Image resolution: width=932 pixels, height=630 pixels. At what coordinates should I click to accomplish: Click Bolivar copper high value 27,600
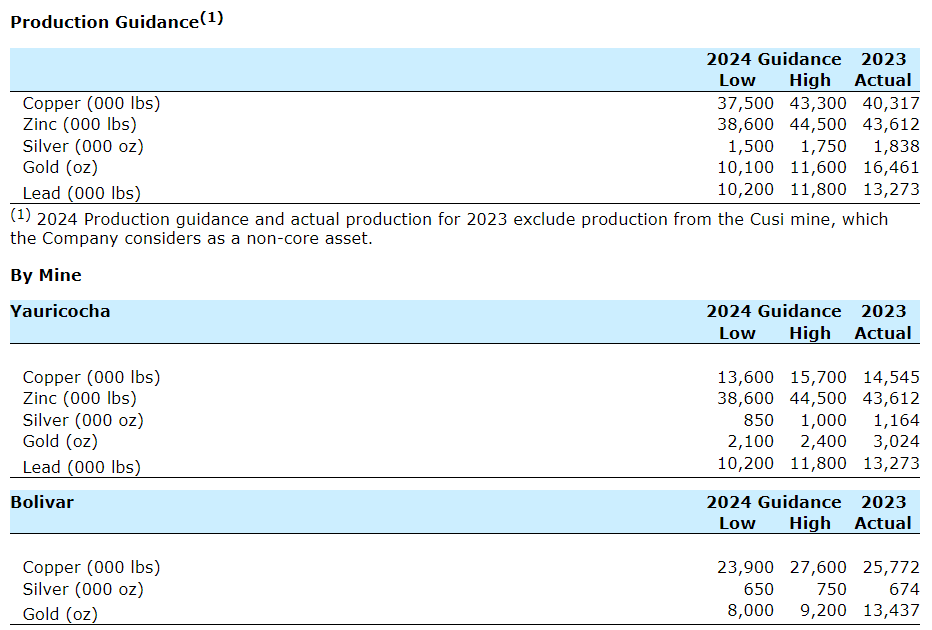818,568
